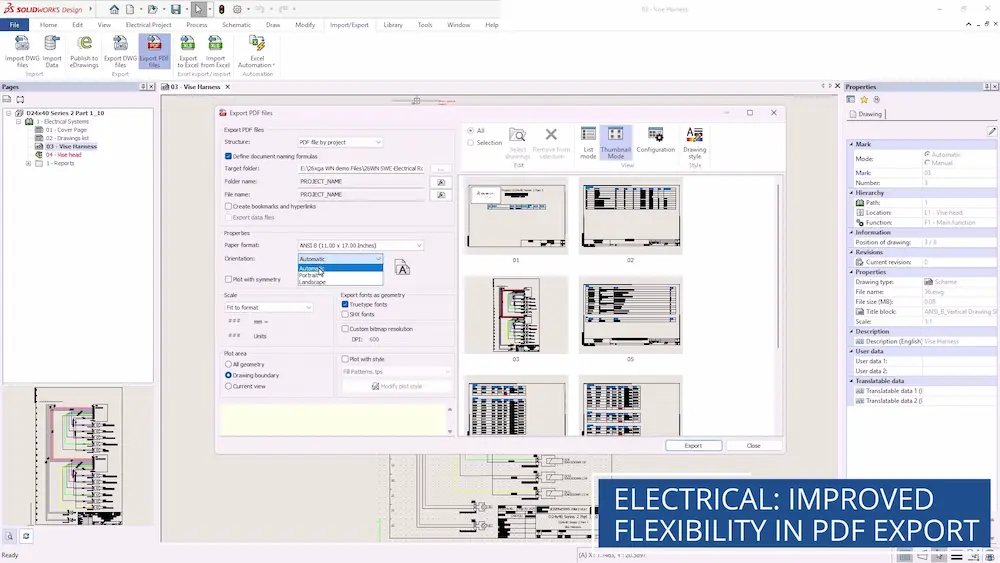Enable Create bookmarks and hyperlinks checkbox
This screenshot has width=1000, height=563.
pos(229,206)
